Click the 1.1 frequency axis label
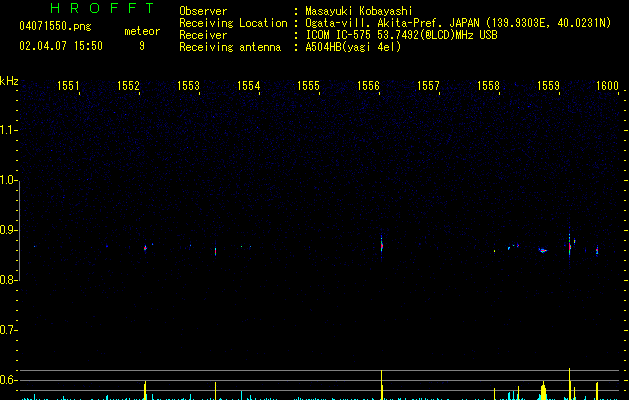 pyautogui.click(x=8, y=130)
